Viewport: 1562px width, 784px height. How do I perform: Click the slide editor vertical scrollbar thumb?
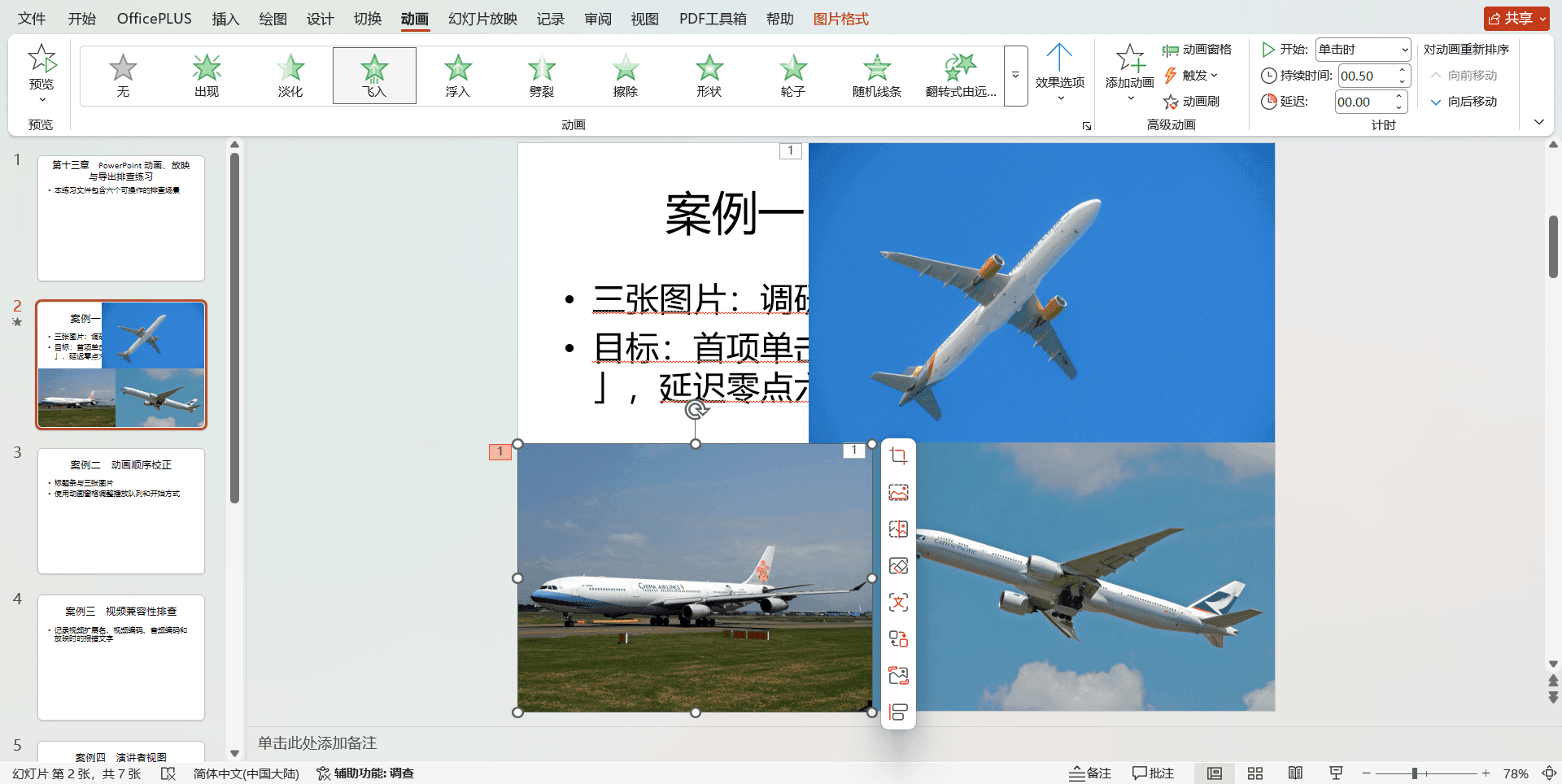click(1553, 246)
